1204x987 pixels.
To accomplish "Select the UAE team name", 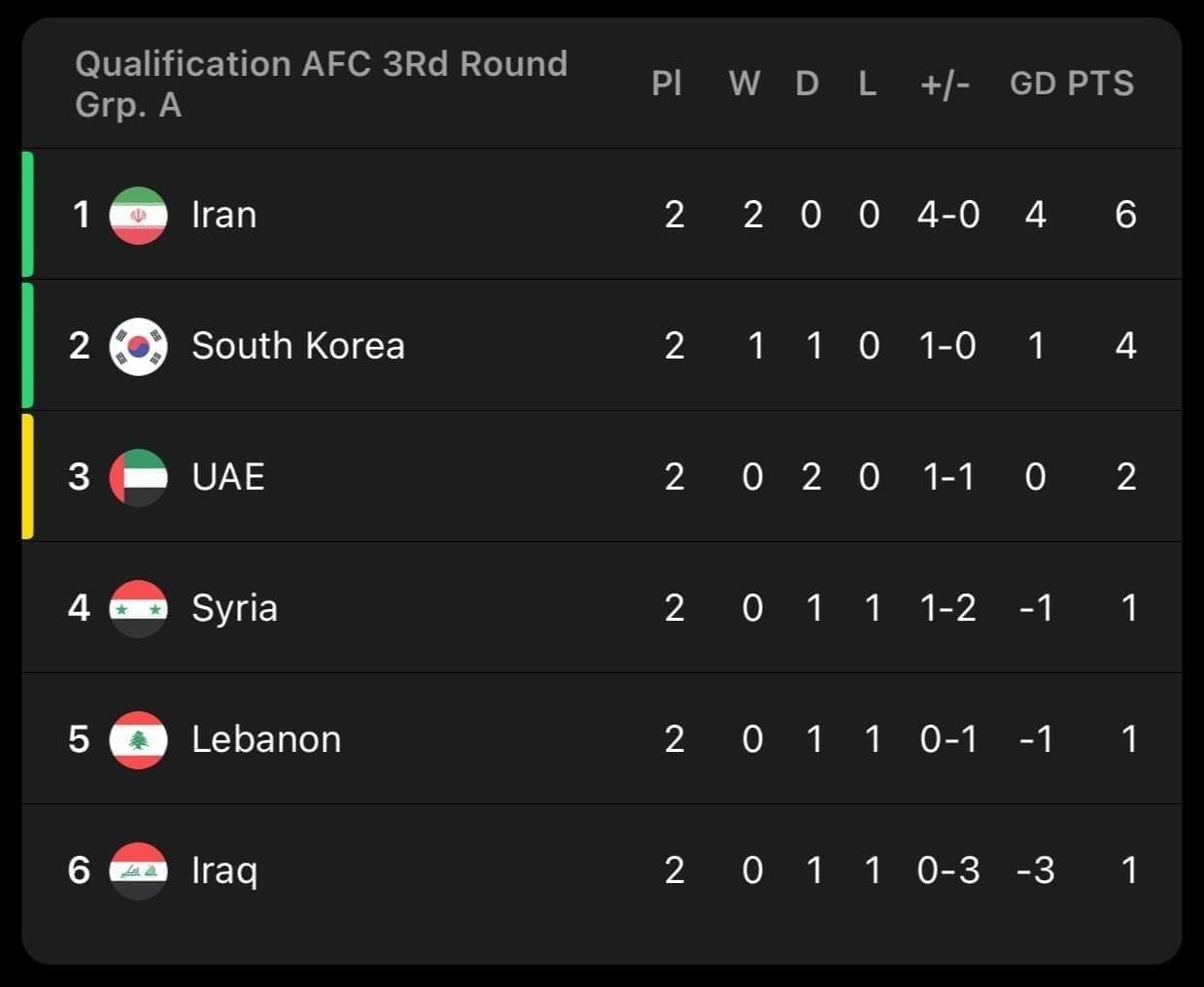I will point(228,477).
